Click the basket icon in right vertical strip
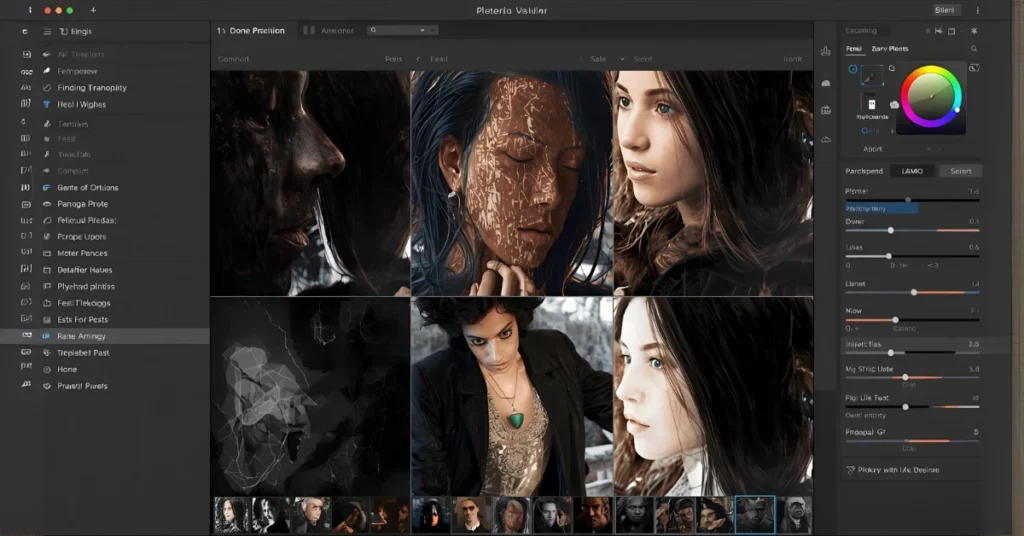 (825, 110)
